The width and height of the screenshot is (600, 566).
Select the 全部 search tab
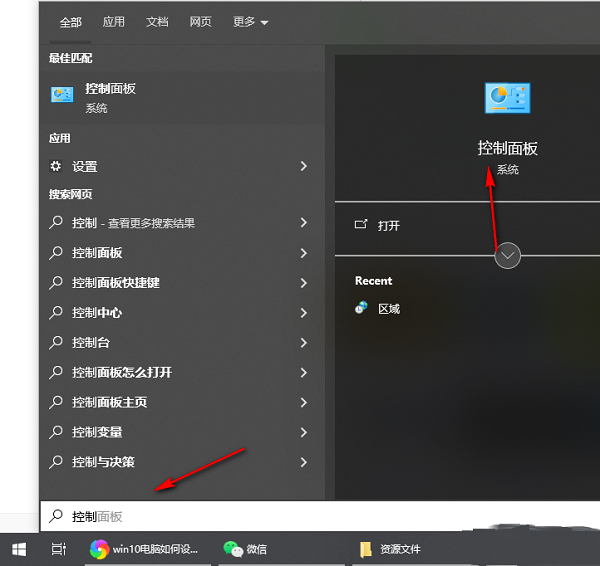pyautogui.click(x=70, y=22)
